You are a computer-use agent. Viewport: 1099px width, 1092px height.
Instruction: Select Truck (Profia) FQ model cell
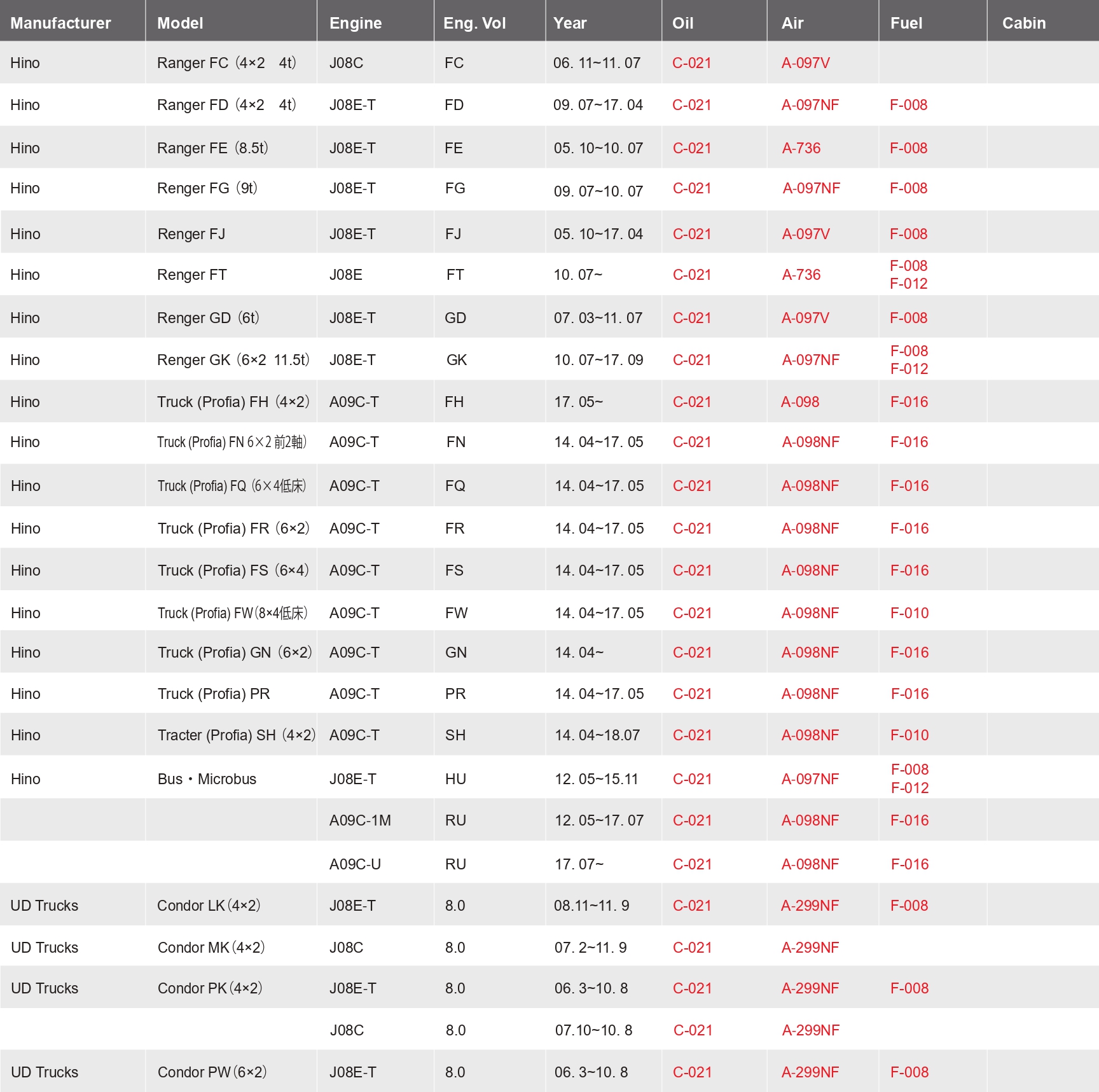coord(232,486)
